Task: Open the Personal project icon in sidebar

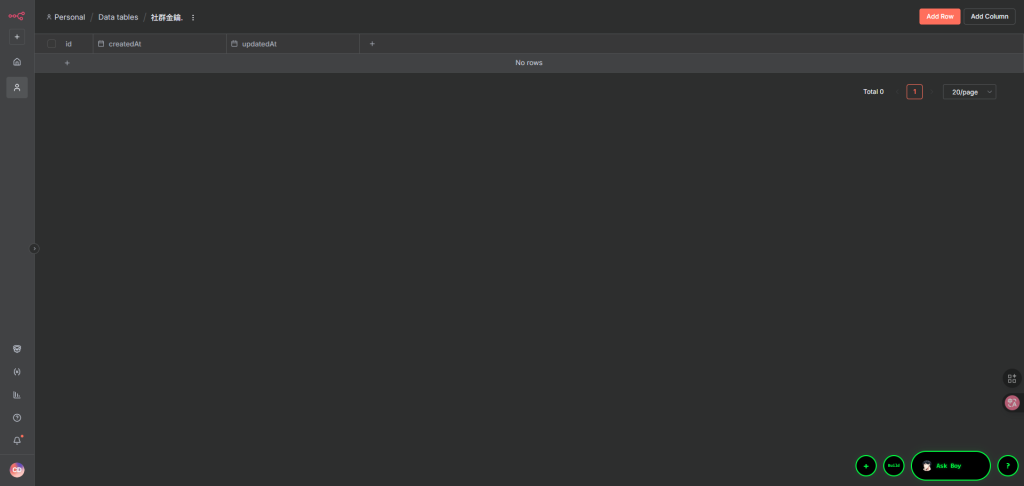Action: coord(17,88)
